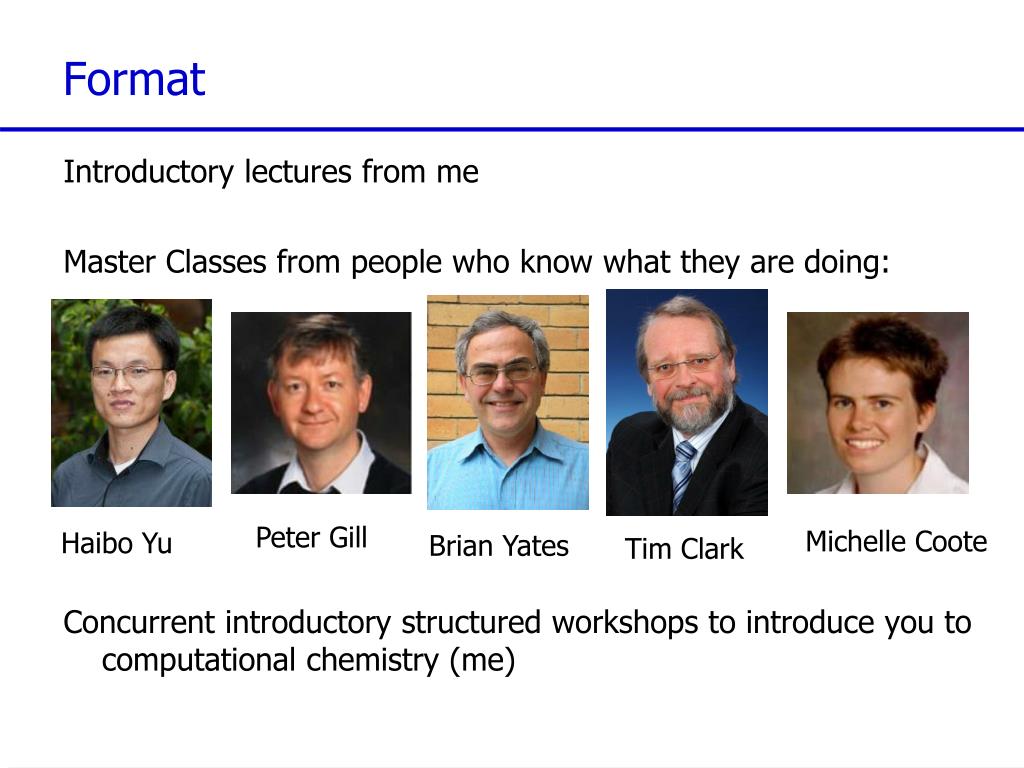Select Brian Yates's photo
Image resolution: width=1024 pixels, height=768 pixels.
pos(508,402)
